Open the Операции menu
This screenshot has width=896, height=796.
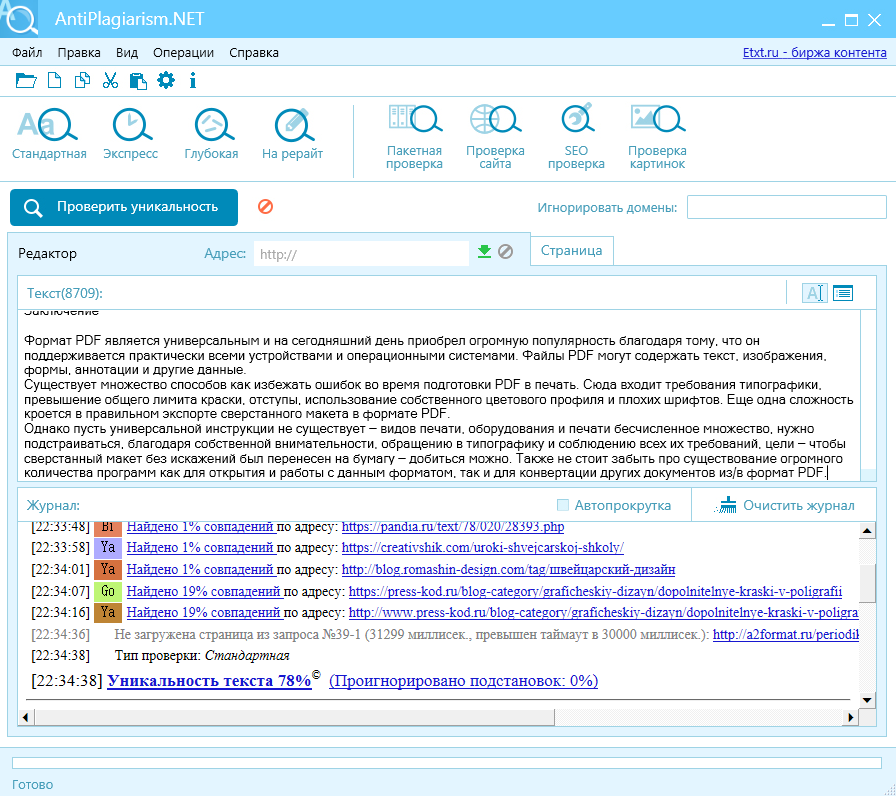point(183,53)
